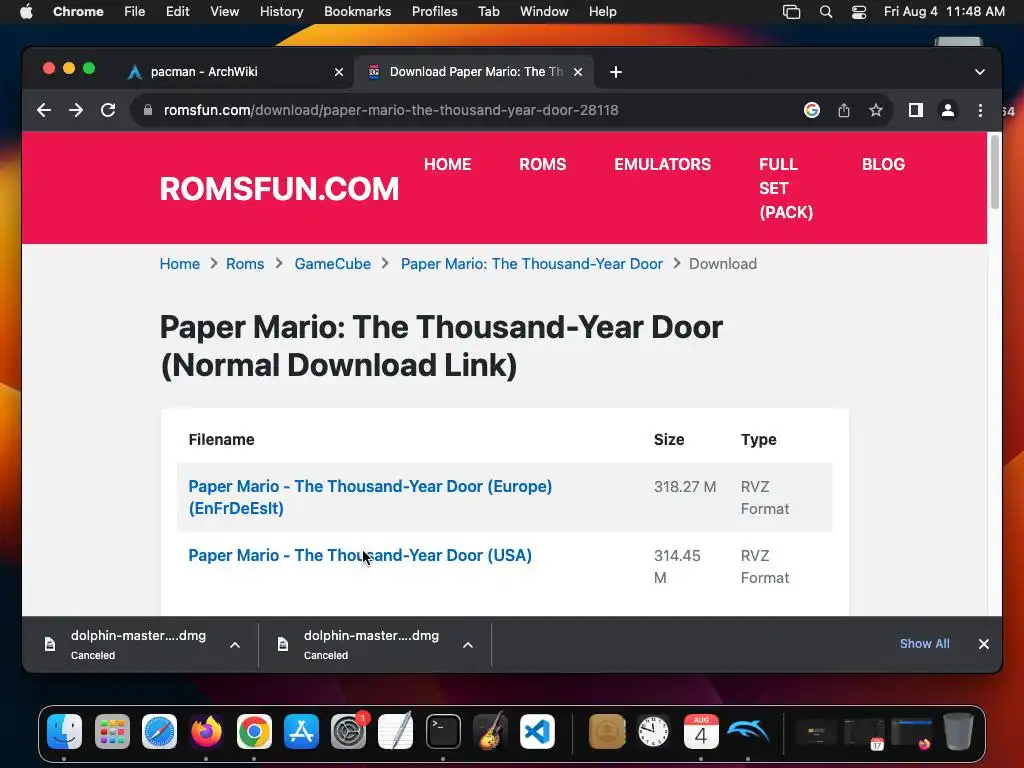This screenshot has width=1024, height=768.
Task: Open Chrome side panel icon
Action: (916, 110)
